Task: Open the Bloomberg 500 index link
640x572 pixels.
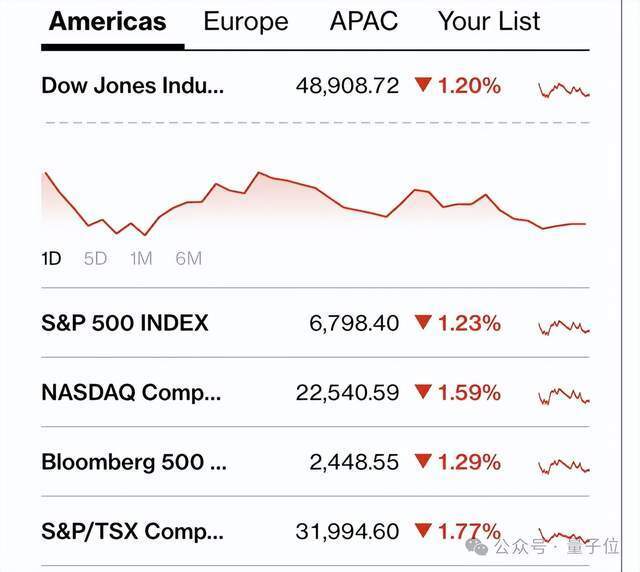Action: [x=136, y=462]
